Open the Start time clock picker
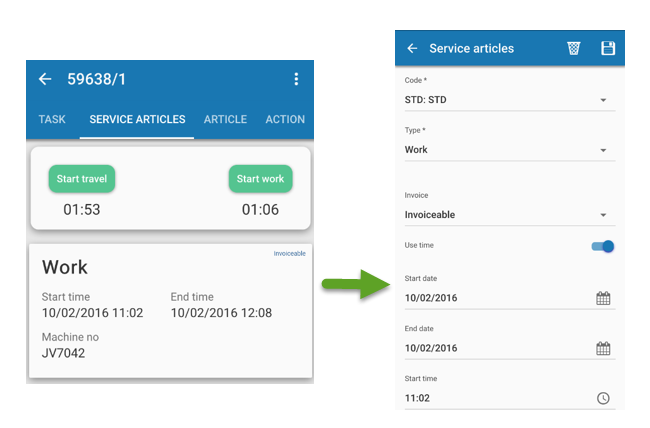The width and height of the screenshot is (650, 428). [603, 398]
